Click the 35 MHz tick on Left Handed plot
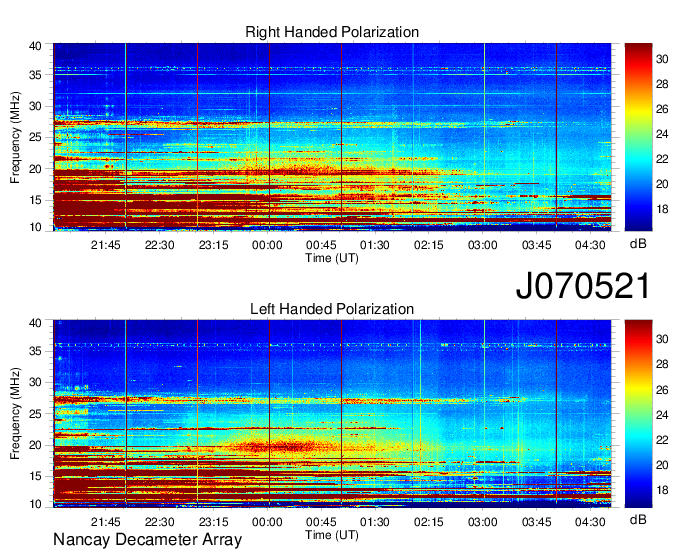 35,351
